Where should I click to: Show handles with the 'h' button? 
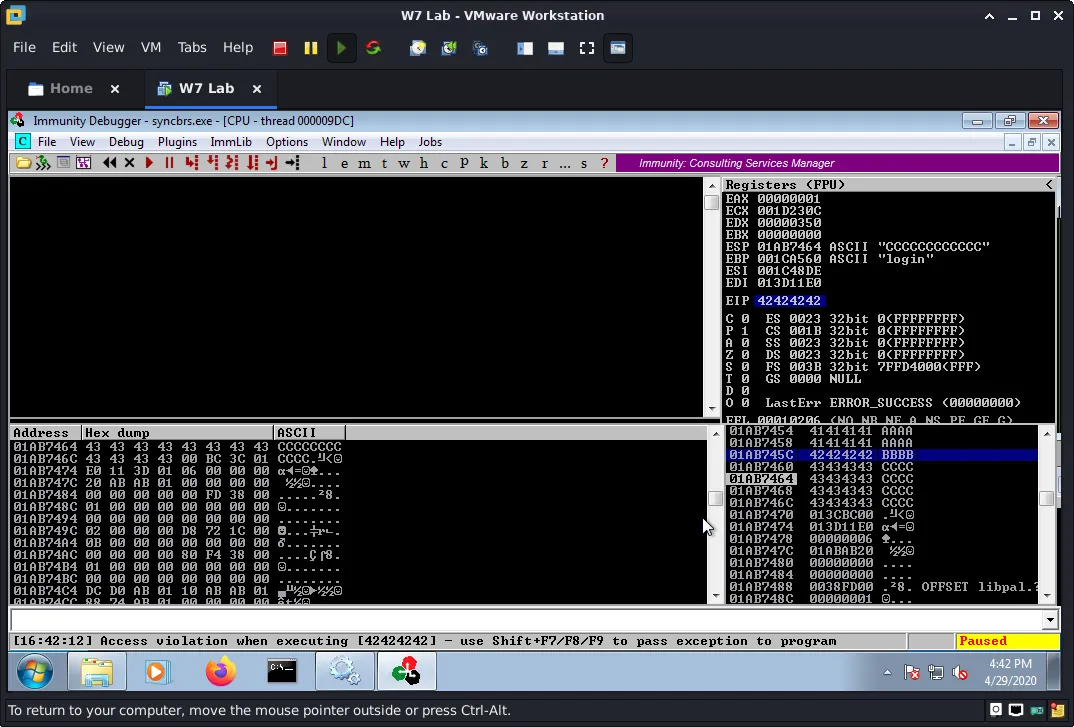pos(424,163)
